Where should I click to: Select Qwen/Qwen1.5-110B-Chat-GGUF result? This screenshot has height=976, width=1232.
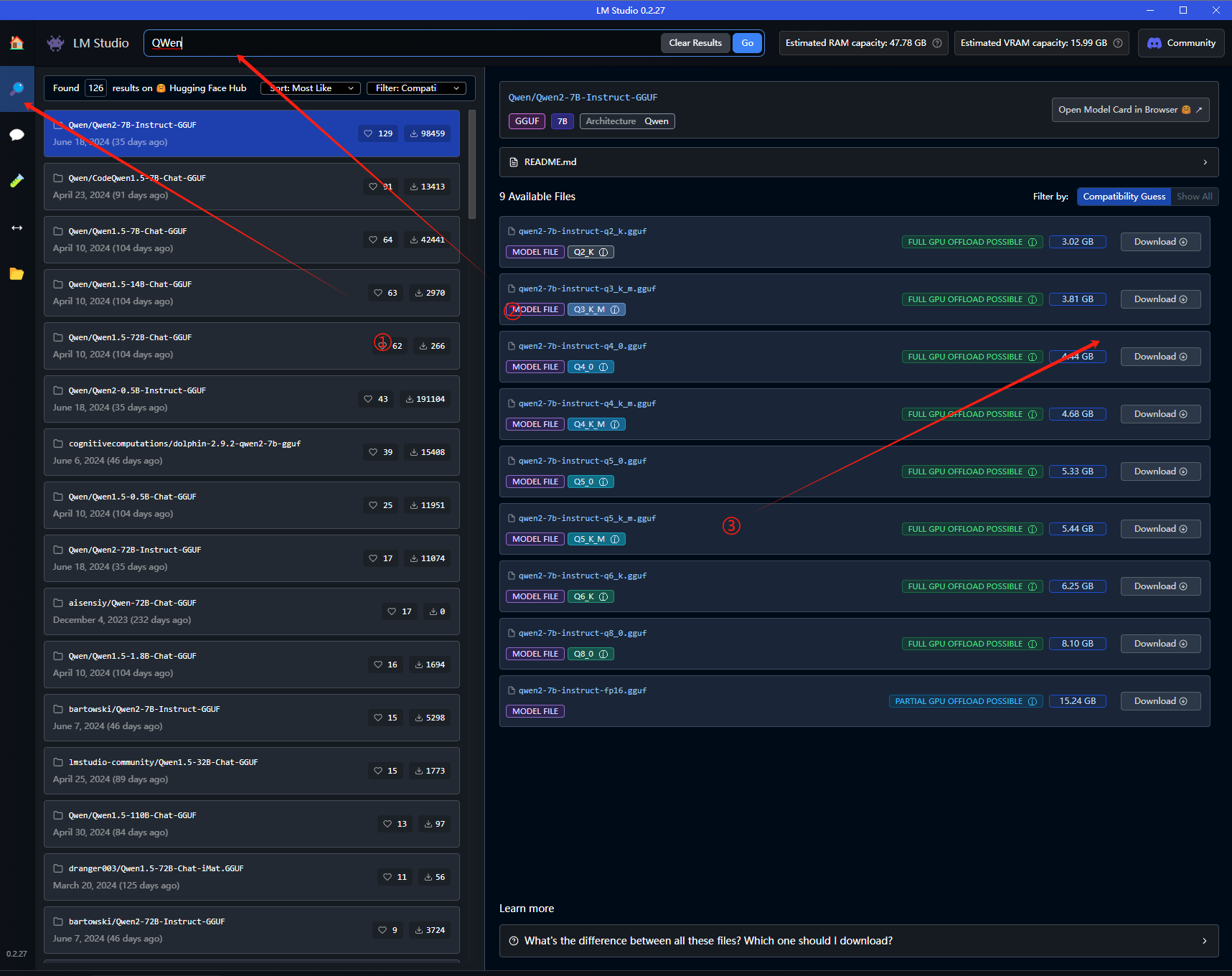252,824
